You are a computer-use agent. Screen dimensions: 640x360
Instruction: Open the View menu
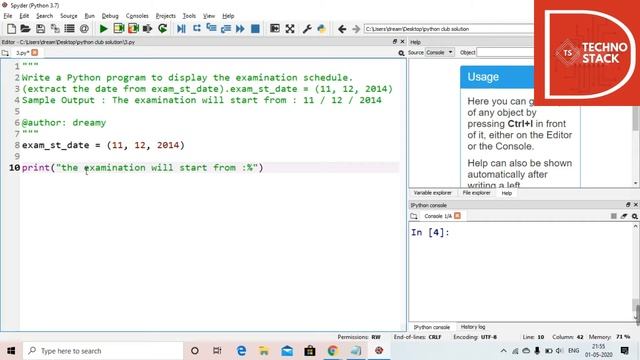click(x=209, y=16)
